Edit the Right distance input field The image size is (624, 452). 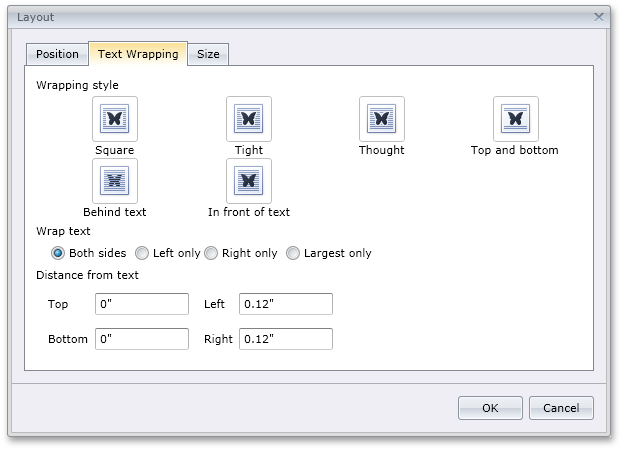[286, 339]
